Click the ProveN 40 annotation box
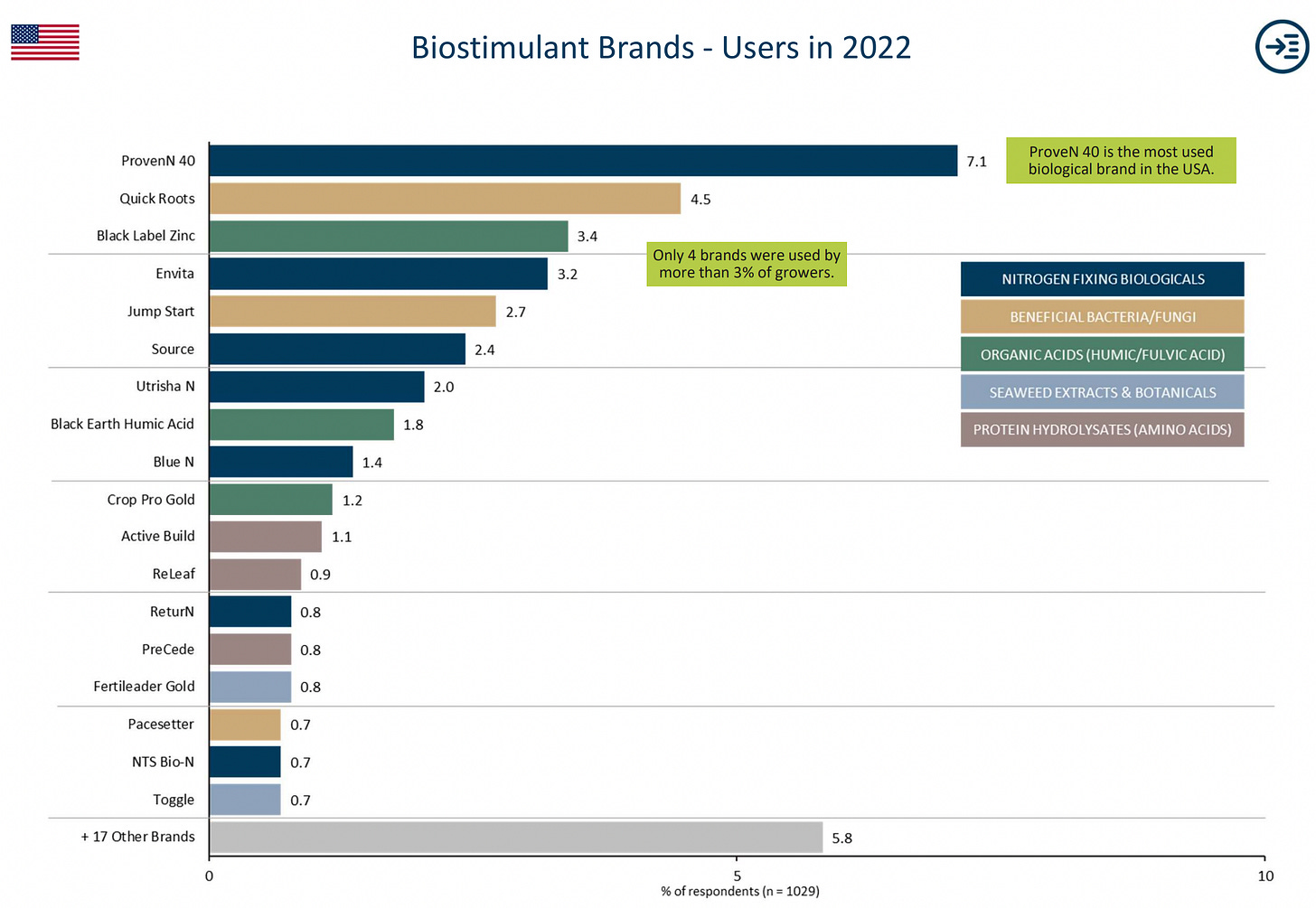The height and width of the screenshot is (908, 1316). (1121, 161)
